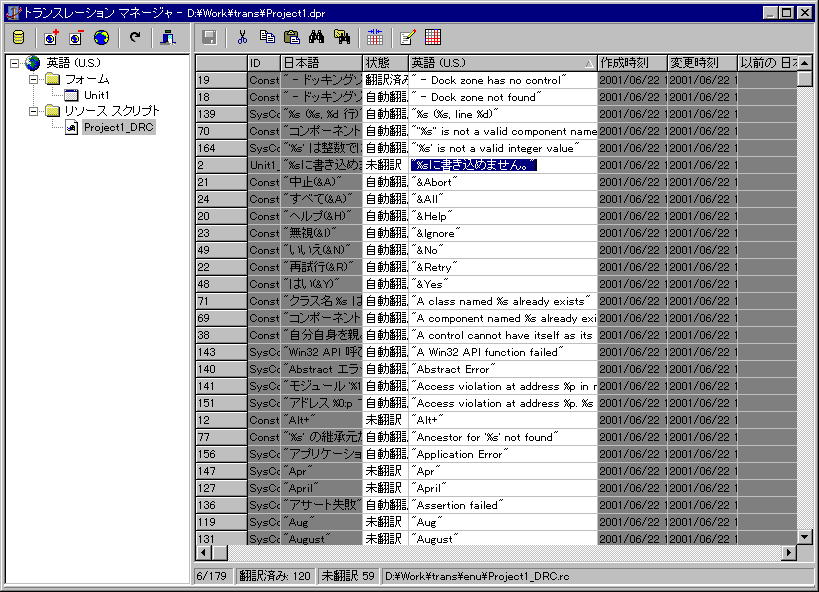This screenshot has width=819, height=592.
Task: Click the "&Help" translation cell
Action: click(x=503, y=216)
